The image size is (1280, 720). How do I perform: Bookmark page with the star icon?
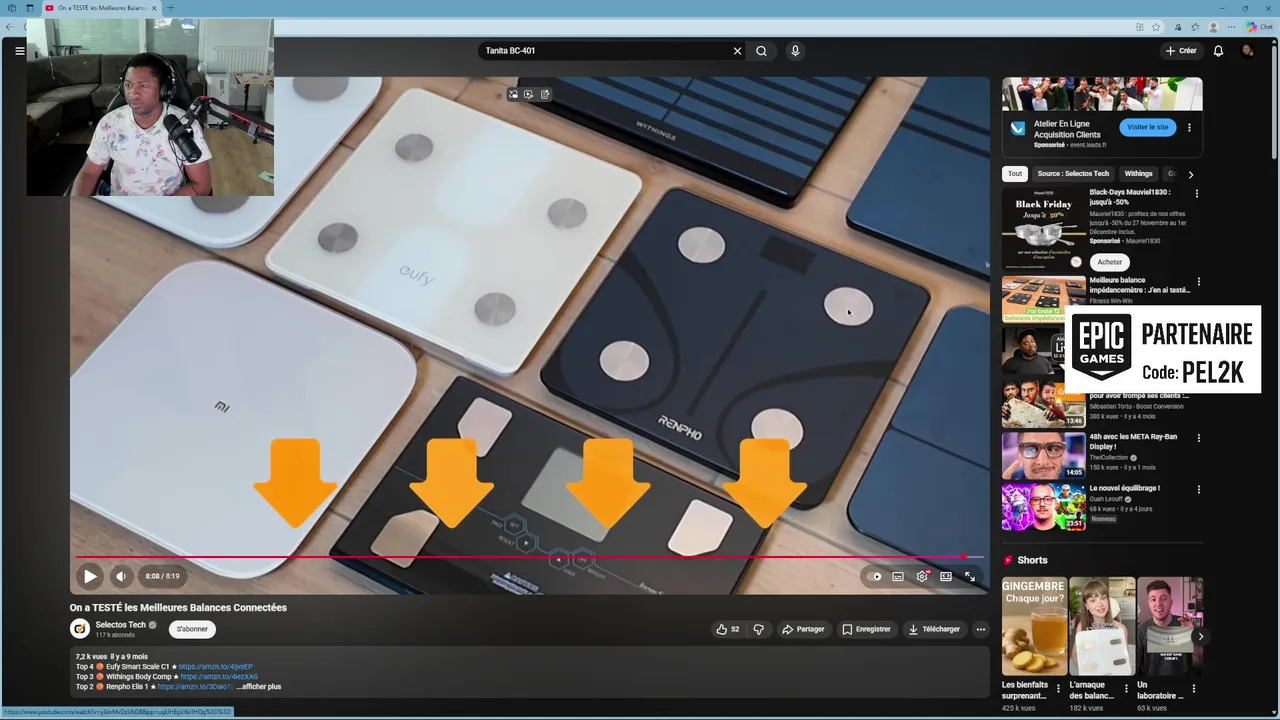tap(1156, 27)
